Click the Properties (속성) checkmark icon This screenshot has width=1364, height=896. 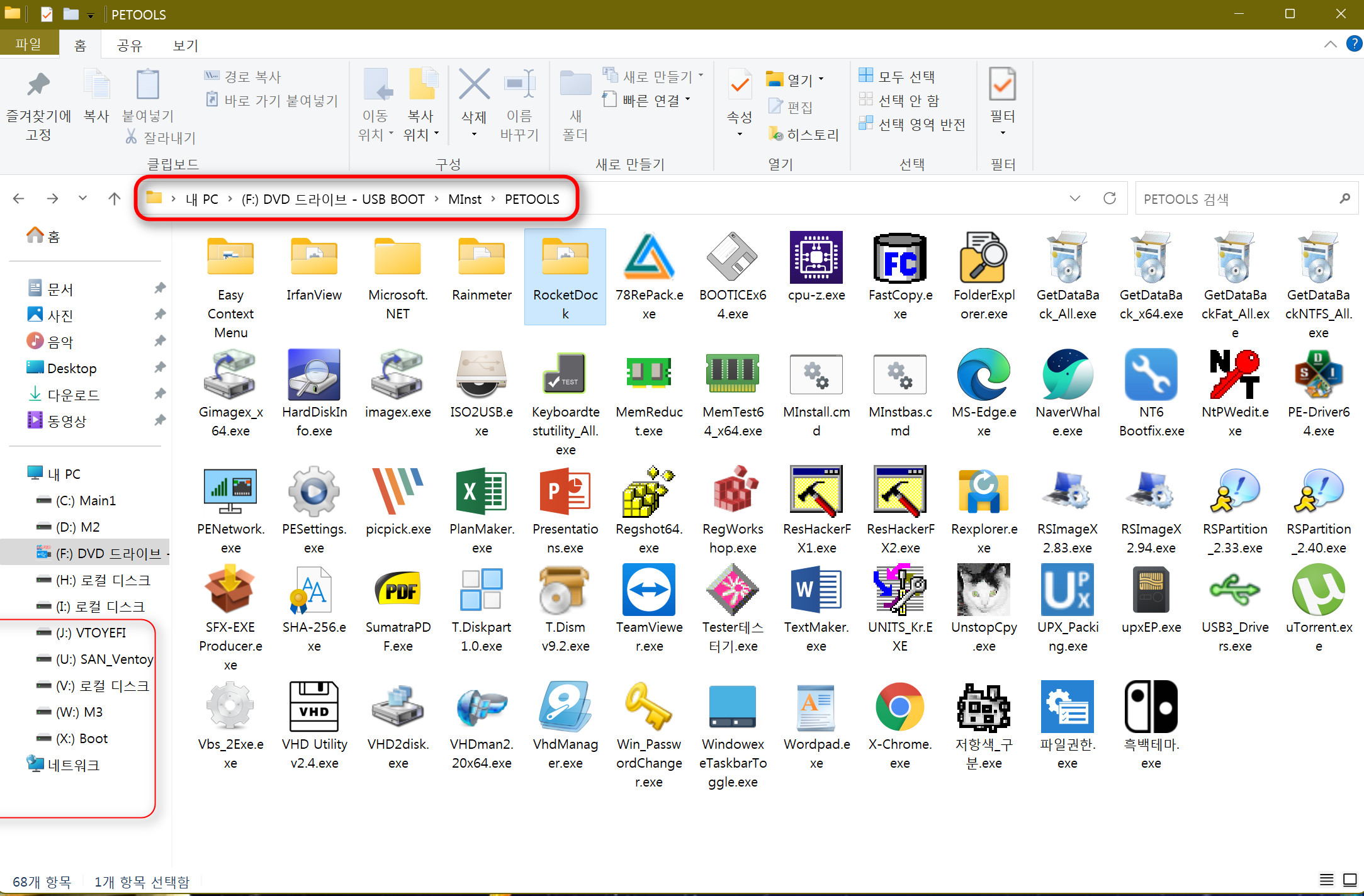click(740, 85)
